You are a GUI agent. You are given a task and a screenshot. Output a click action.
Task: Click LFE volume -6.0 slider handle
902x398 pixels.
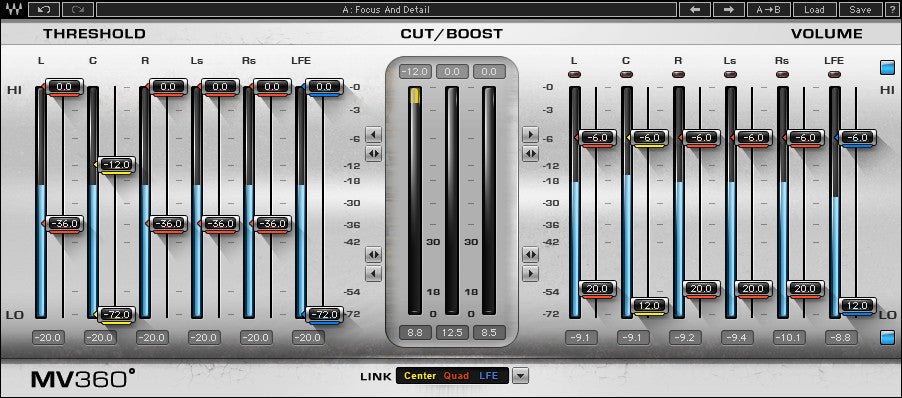pos(857,139)
